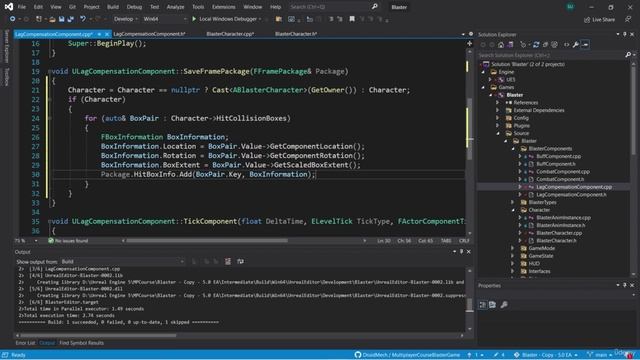Open the Develop configuration dropdown
This screenshot has height=360, width=640.
coord(125,19)
